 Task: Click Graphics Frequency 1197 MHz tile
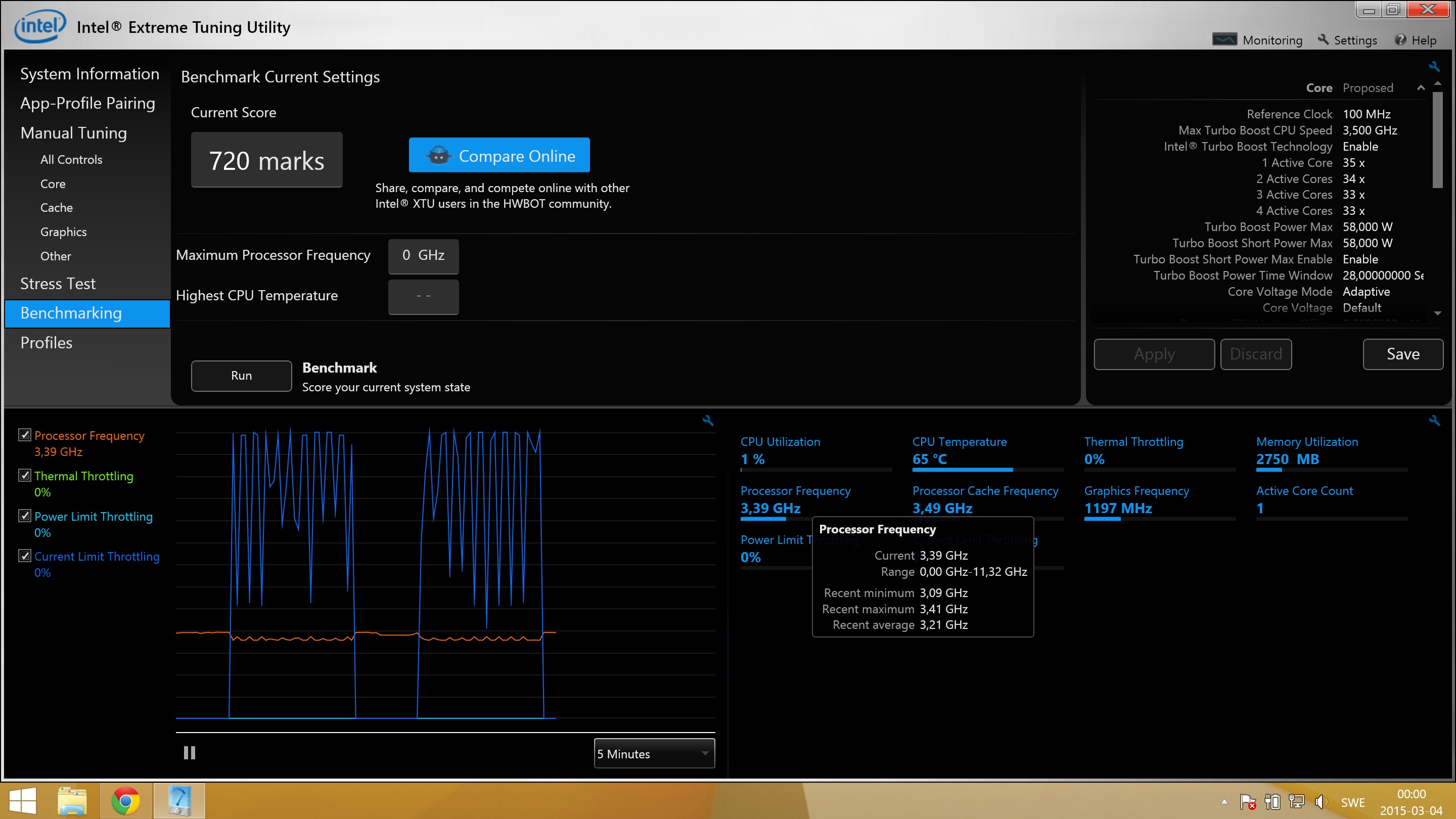coord(1159,502)
